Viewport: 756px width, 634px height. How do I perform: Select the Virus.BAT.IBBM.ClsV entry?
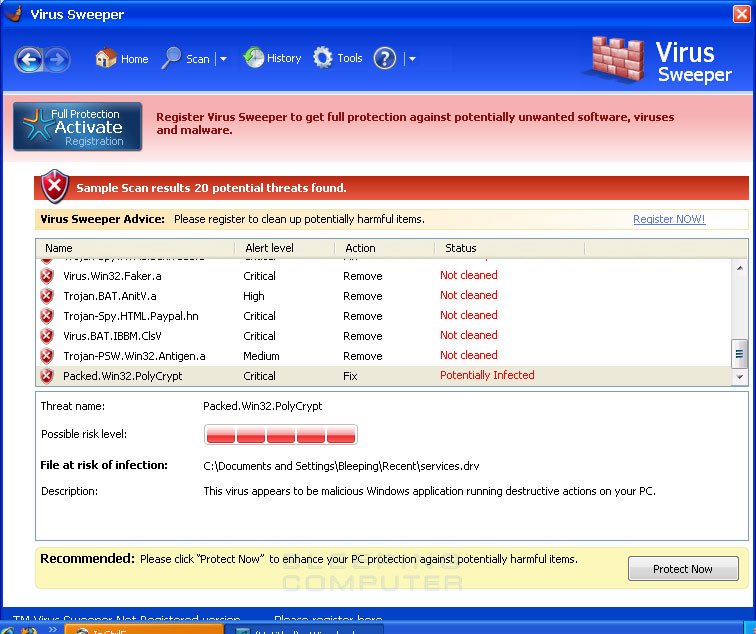click(x=384, y=336)
